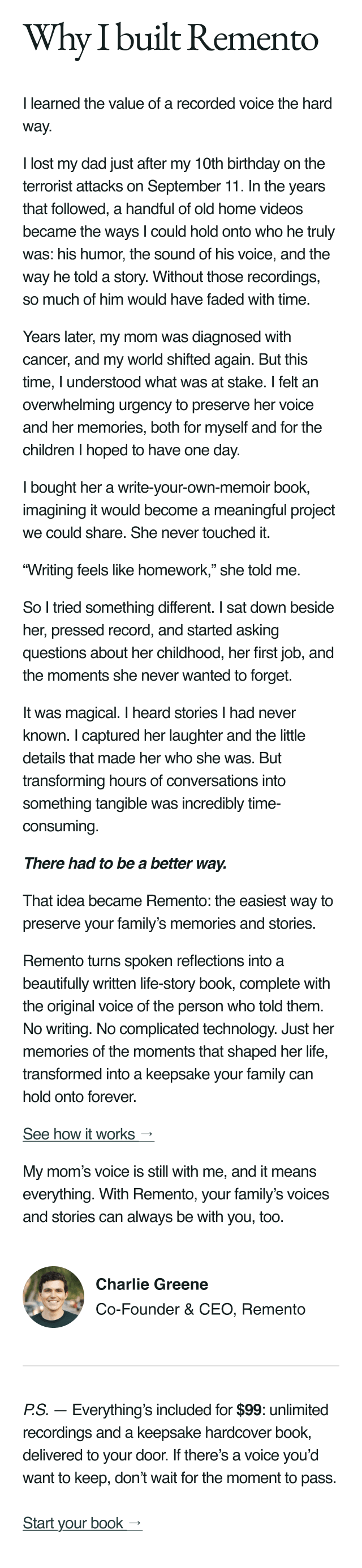Click the paragraph starting "It was magical"
This screenshot has height=1568, width=362.
[x=164, y=770]
